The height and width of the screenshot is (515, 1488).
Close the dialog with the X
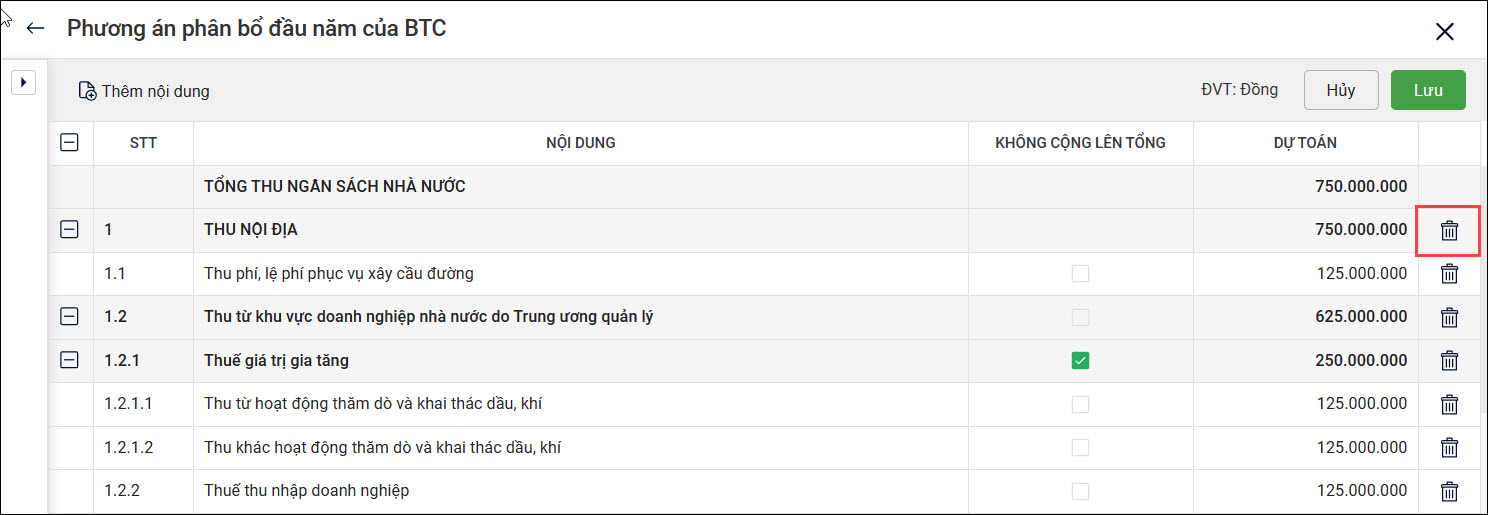click(1444, 32)
